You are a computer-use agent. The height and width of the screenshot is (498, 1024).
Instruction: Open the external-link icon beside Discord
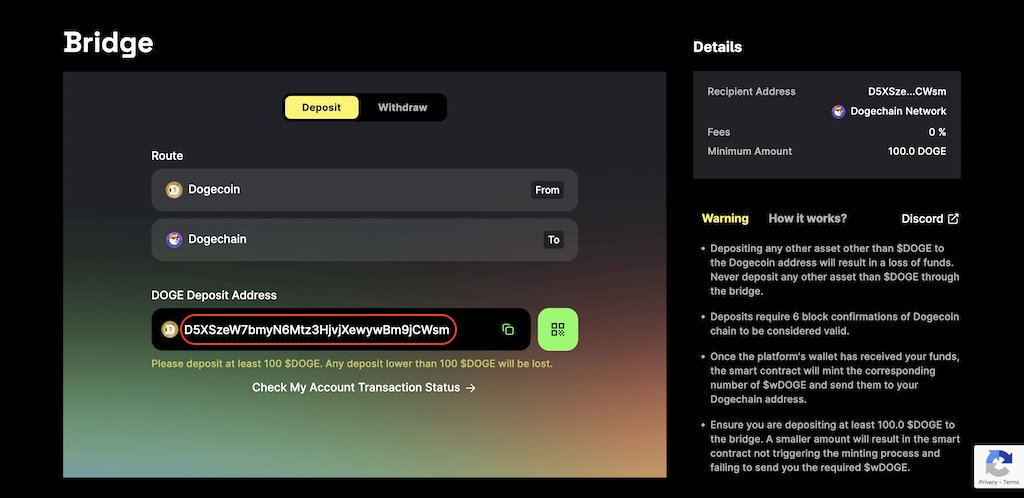tap(953, 219)
